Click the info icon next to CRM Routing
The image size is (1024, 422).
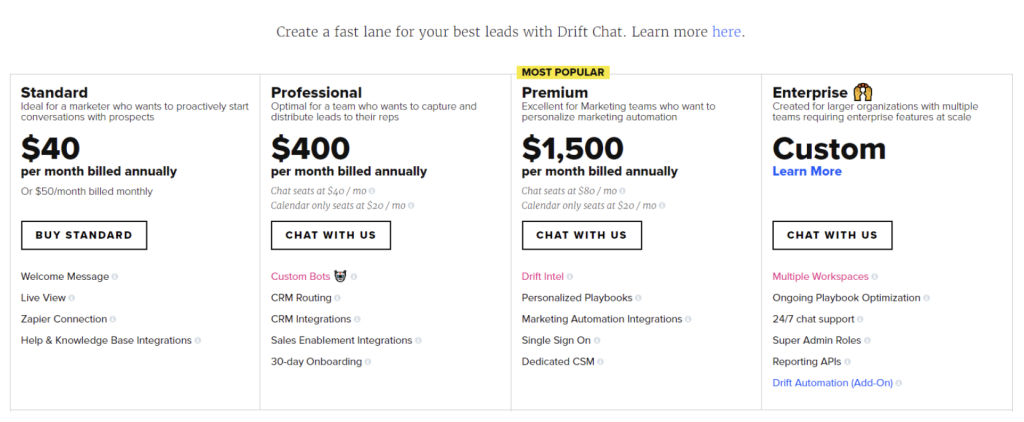point(338,298)
